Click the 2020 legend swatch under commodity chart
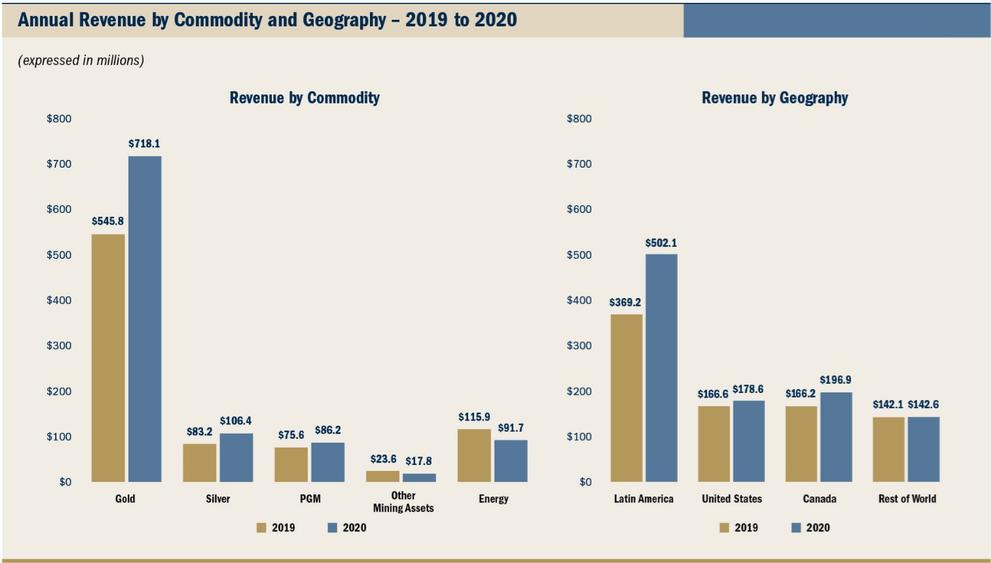The width and height of the screenshot is (991, 563). [x=332, y=527]
